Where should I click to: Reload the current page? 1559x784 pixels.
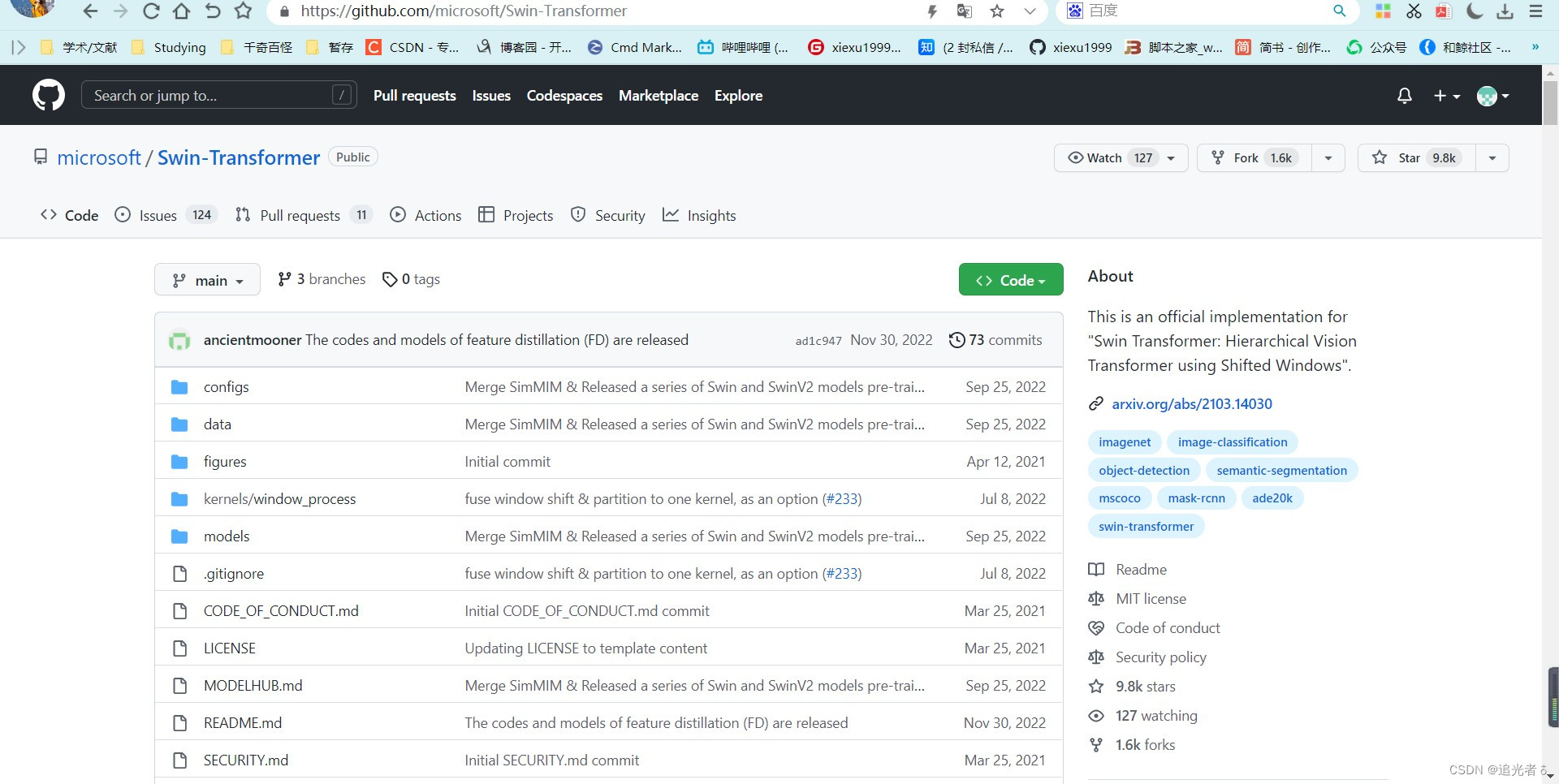(151, 11)
